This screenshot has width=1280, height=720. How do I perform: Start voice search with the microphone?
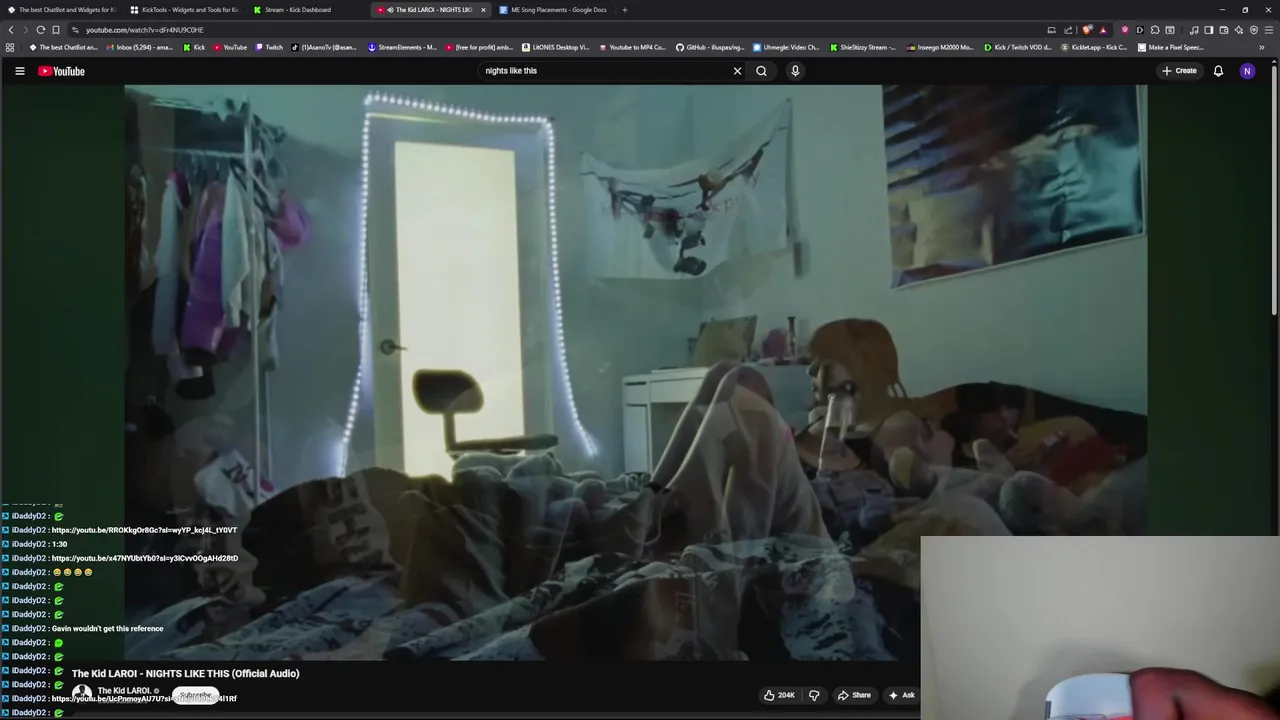795,71
